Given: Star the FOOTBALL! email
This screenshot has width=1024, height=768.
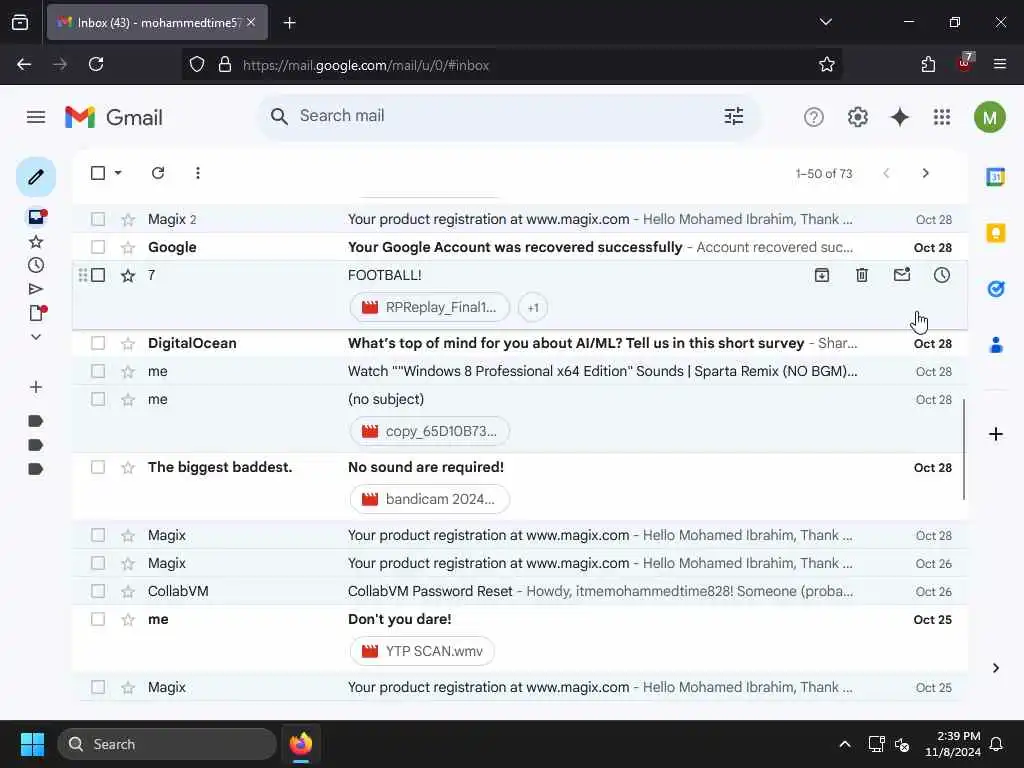Looking at the screenshot, I should 128,276.
